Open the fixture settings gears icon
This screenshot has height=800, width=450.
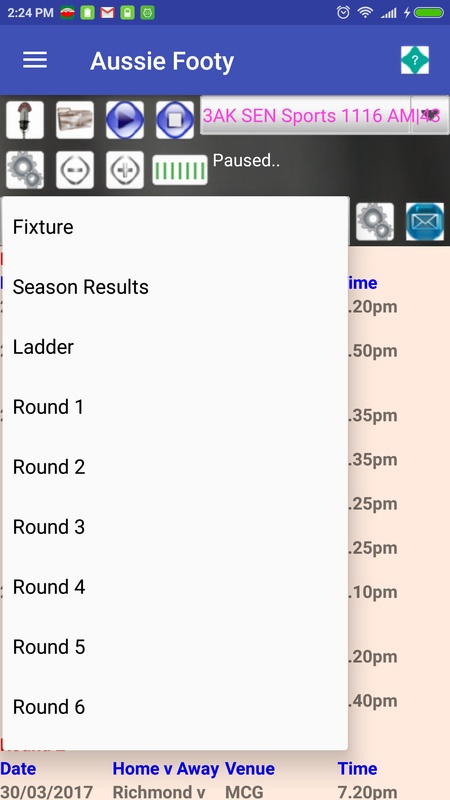click(375, 221)
